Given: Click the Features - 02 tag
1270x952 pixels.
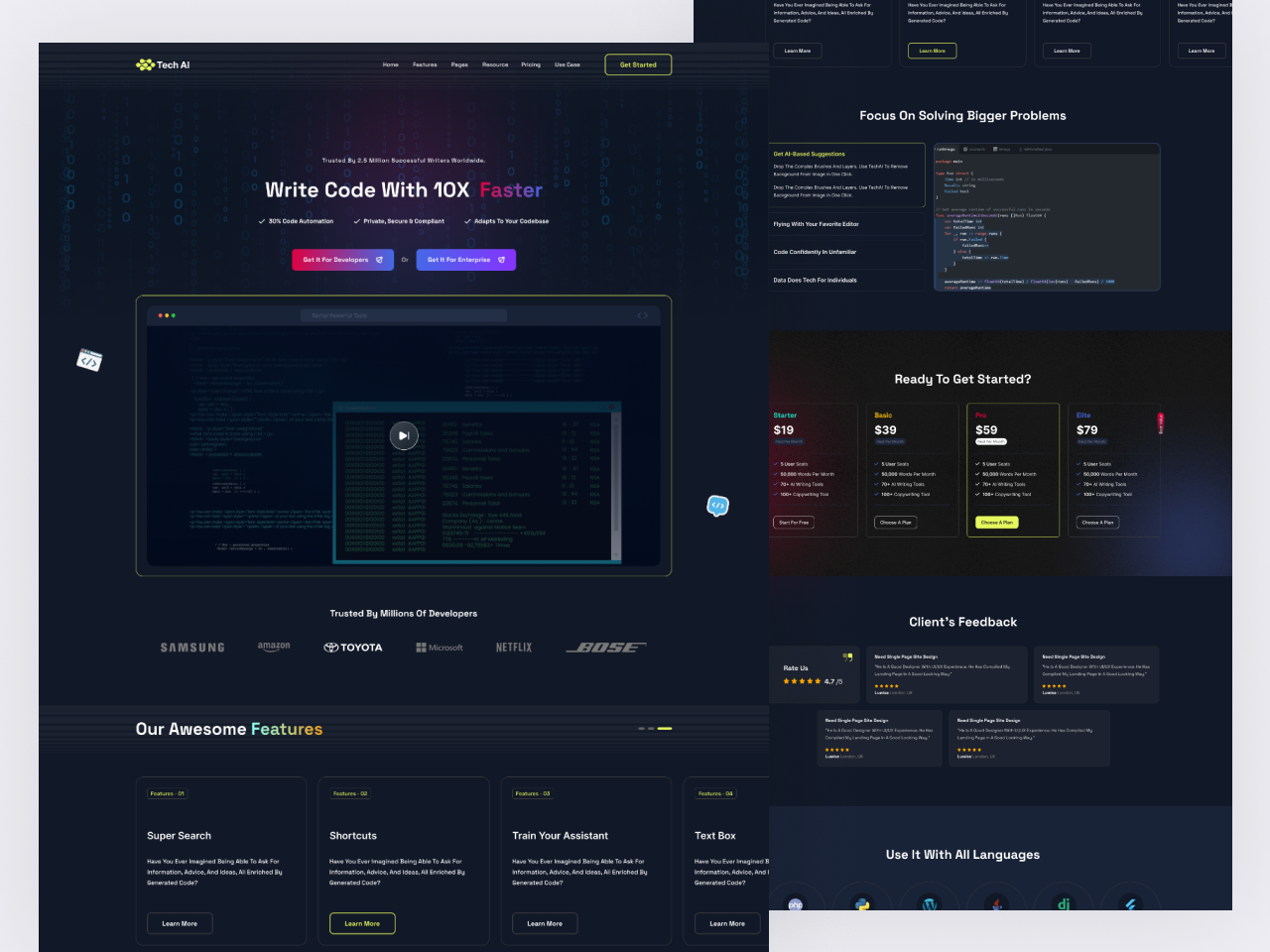Looking at the screenshot, I should point(350,793).
